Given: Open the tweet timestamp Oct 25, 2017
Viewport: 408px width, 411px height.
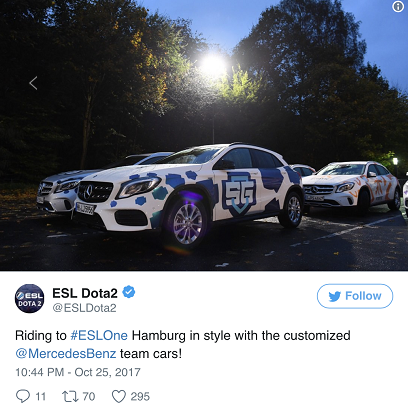Looking at the screenshot, I should 78,372.
